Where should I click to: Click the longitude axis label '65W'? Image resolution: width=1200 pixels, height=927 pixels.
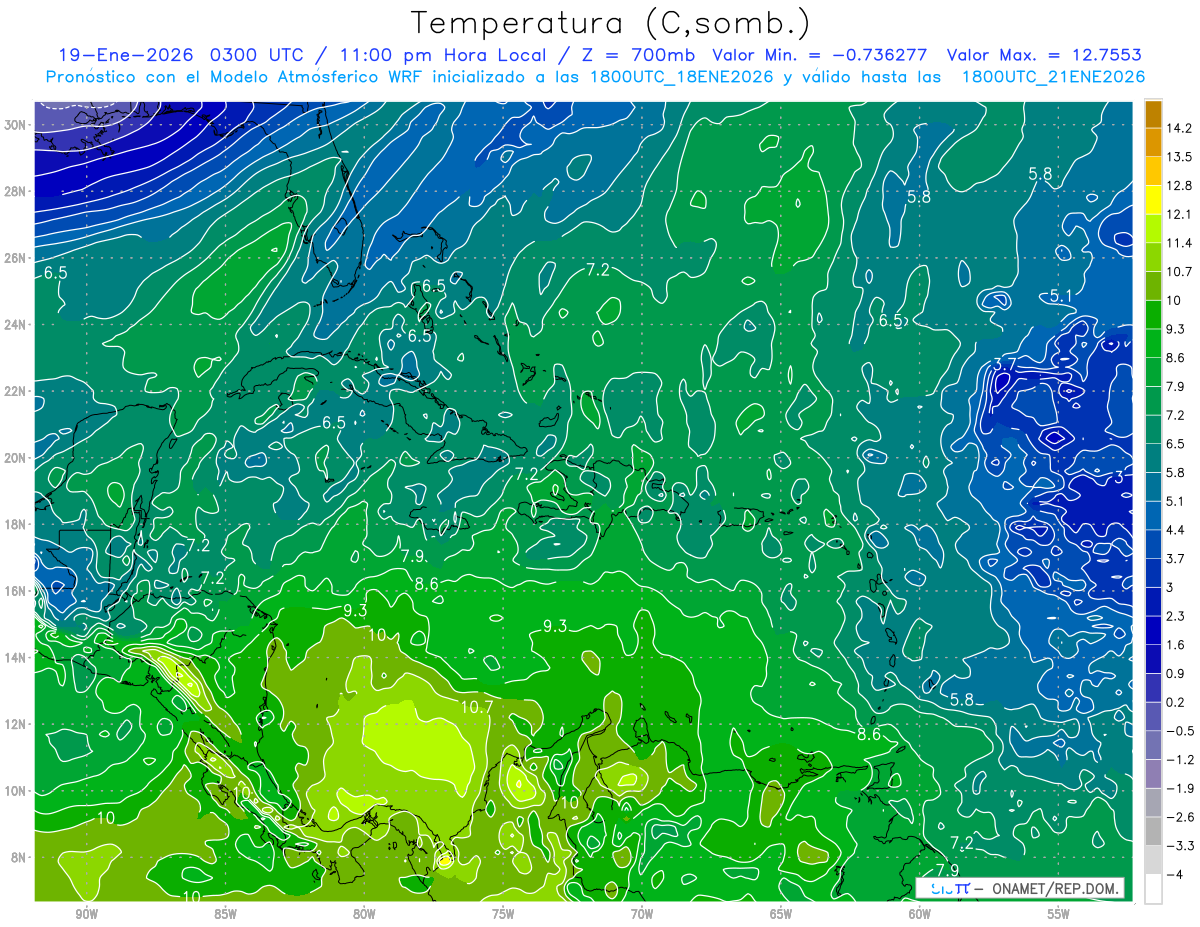[781, 914]
